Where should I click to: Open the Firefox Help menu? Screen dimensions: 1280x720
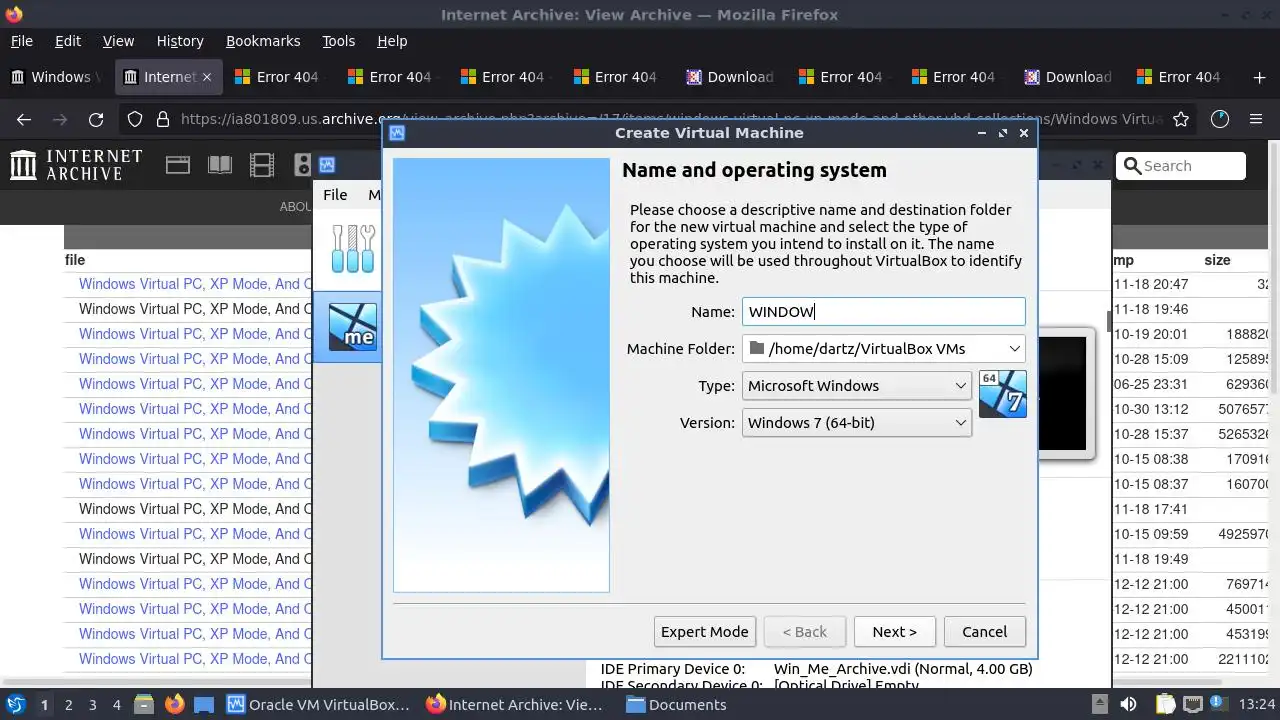[x=392, y=41]
